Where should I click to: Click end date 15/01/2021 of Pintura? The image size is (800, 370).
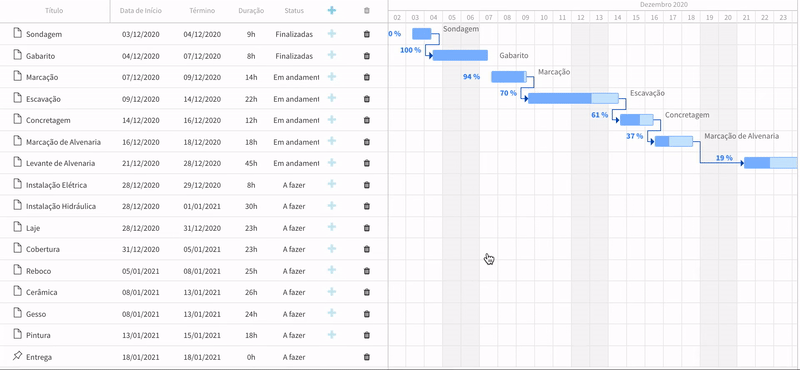[202, 335]
